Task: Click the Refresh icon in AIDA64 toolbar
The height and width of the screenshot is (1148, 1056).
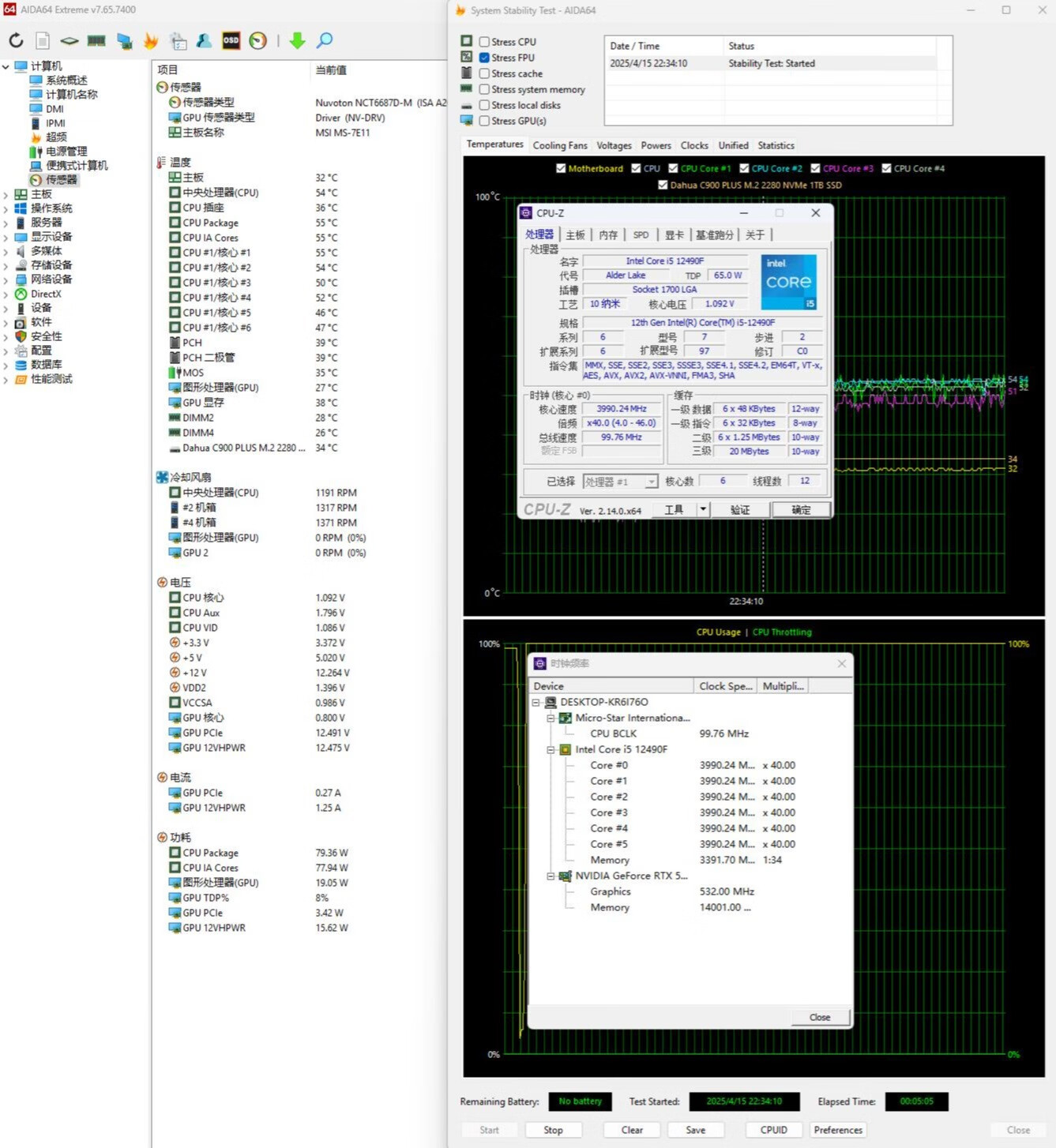Action: click(x=16, y=40)
